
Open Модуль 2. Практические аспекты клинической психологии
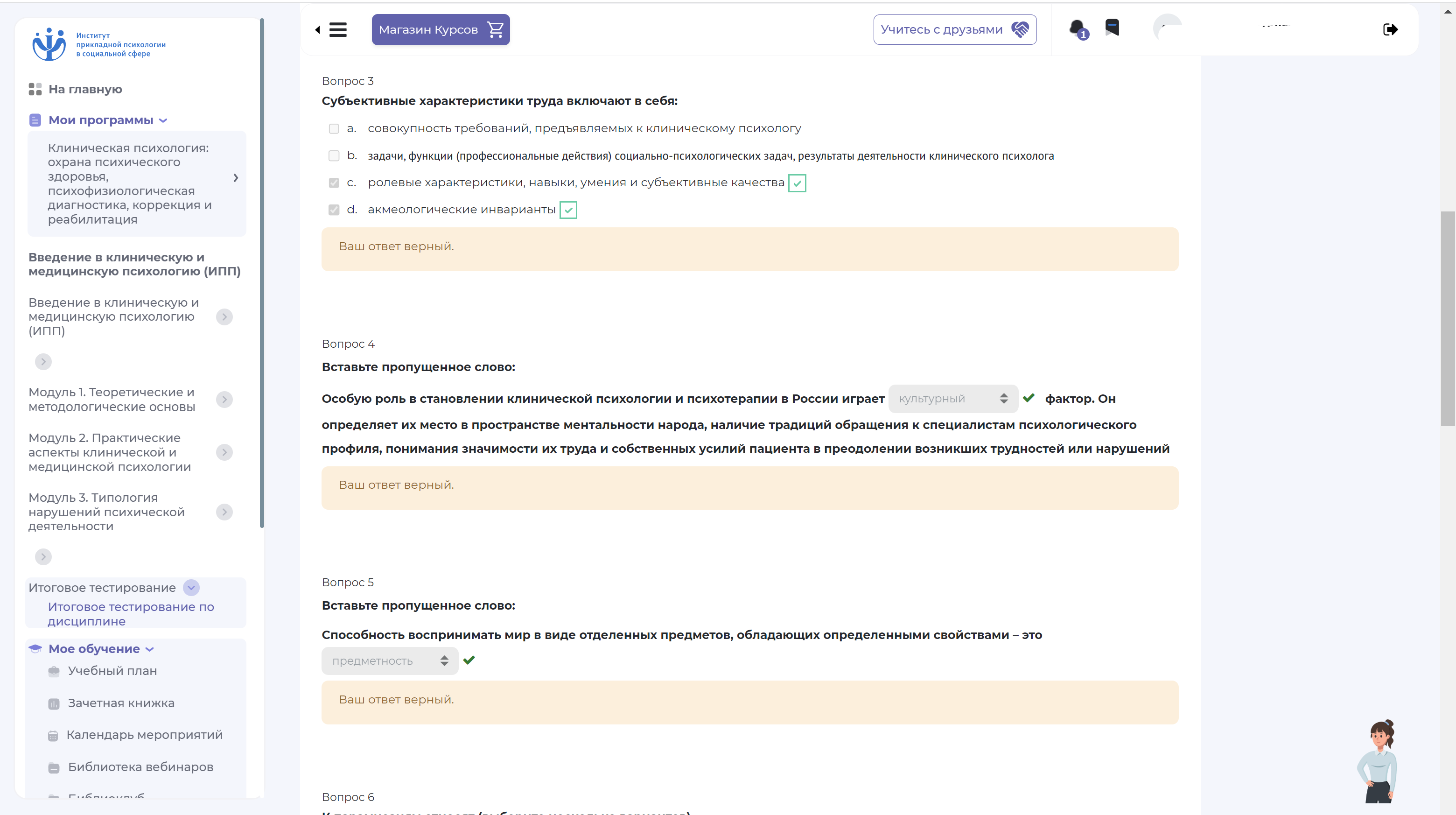click(110, 452)
